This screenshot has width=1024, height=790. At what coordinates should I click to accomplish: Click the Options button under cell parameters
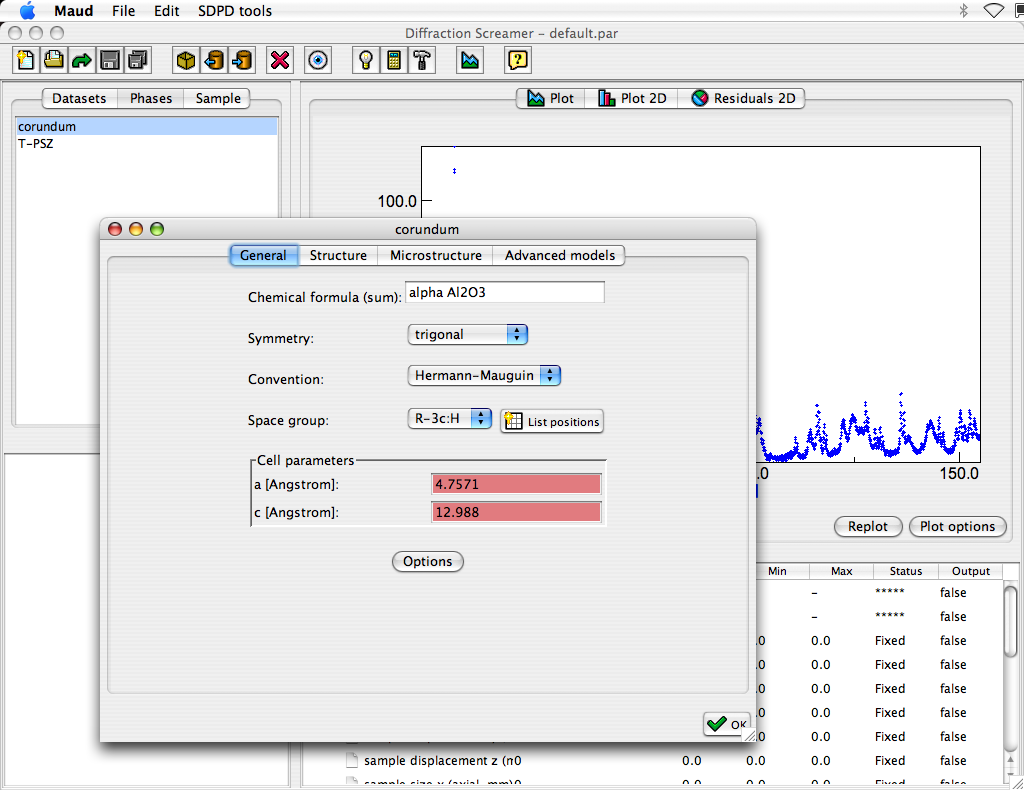427,561
